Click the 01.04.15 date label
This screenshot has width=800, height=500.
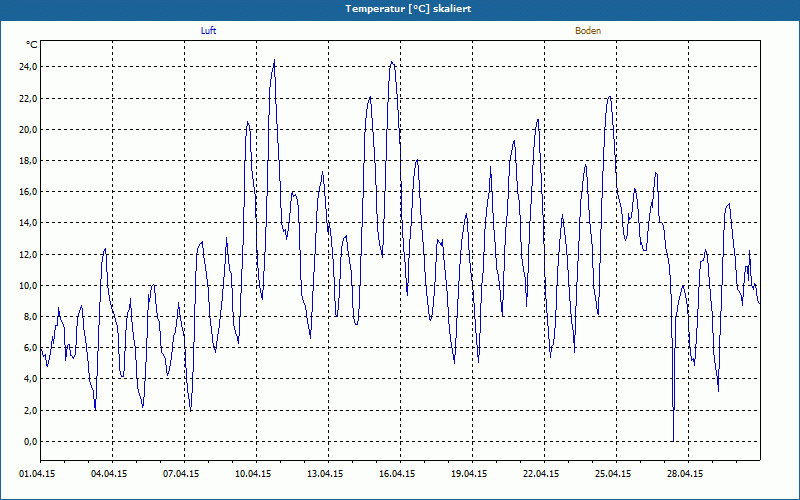(37, 474)
